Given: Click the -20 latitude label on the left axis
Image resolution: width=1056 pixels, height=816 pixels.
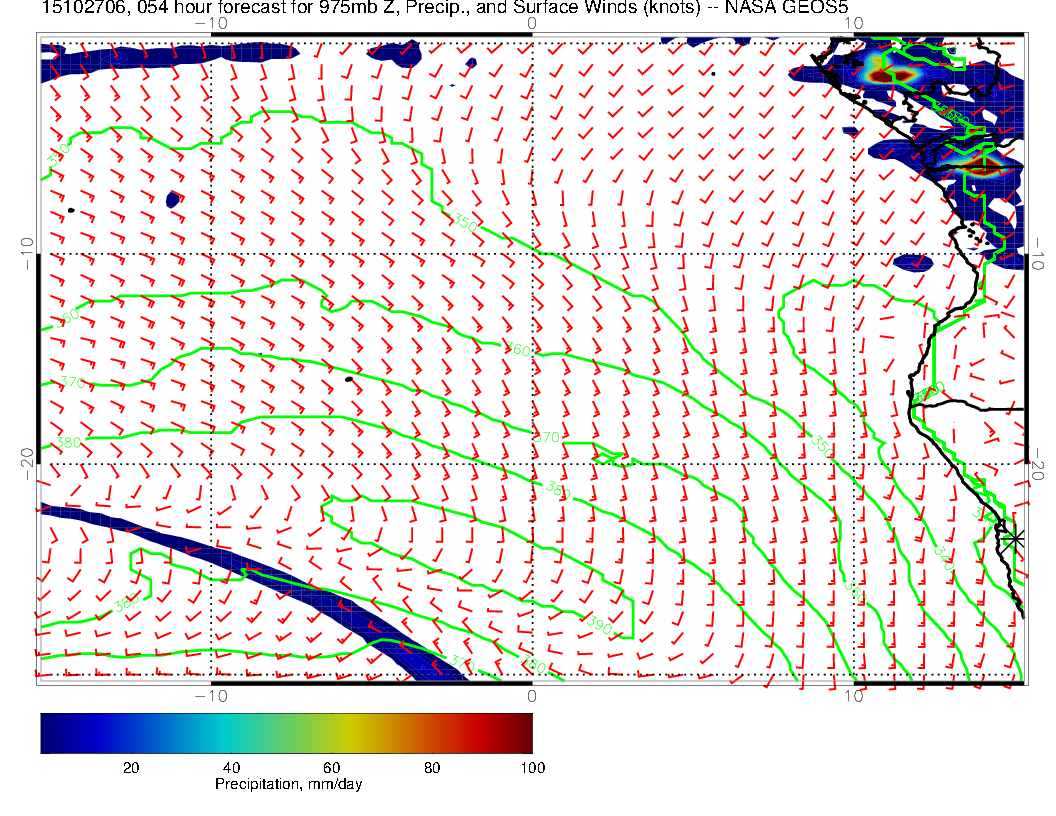Looking at the screenshot, I should [x=27, y=463].
